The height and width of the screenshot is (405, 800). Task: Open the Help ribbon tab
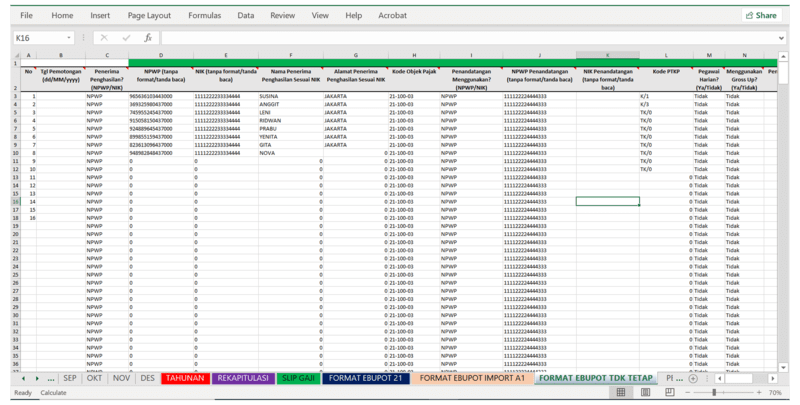(x=354, y=15)
